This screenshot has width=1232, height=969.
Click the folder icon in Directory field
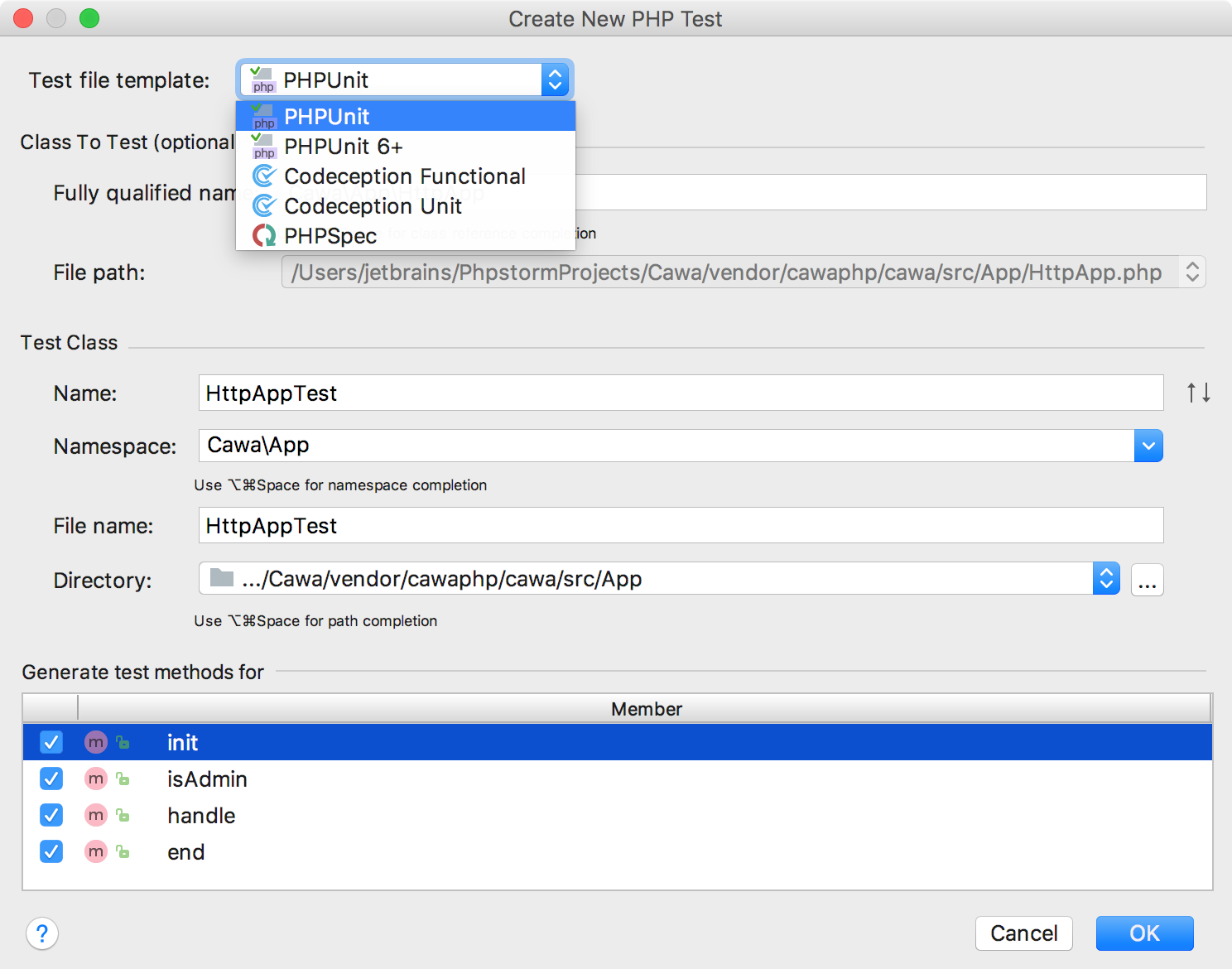pos(221,577)
